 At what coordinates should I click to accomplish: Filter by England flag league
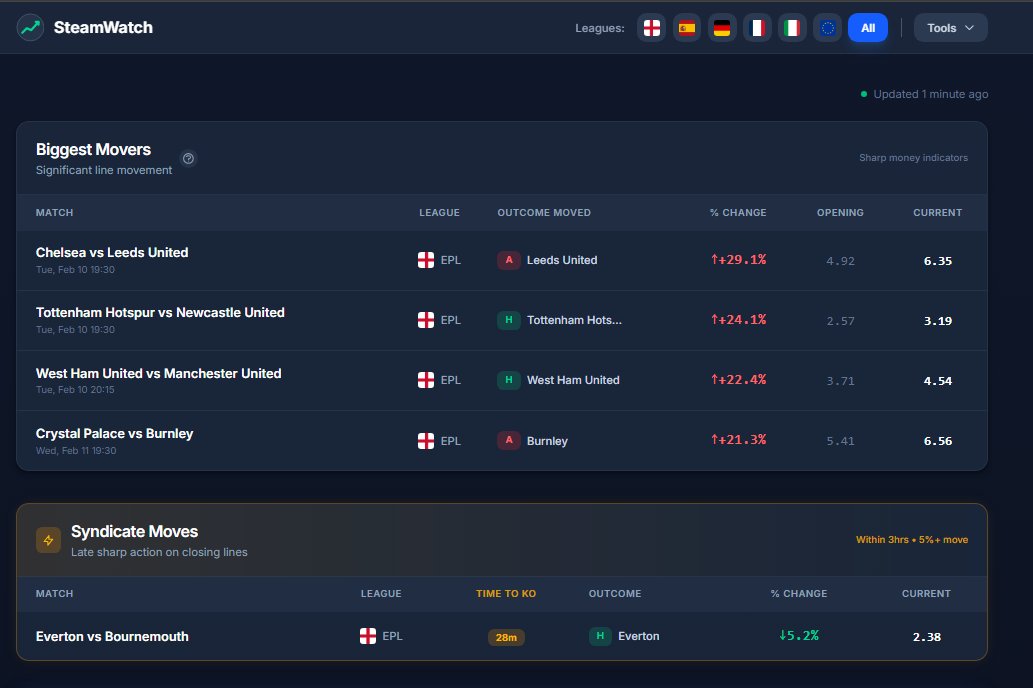(652, 28)
